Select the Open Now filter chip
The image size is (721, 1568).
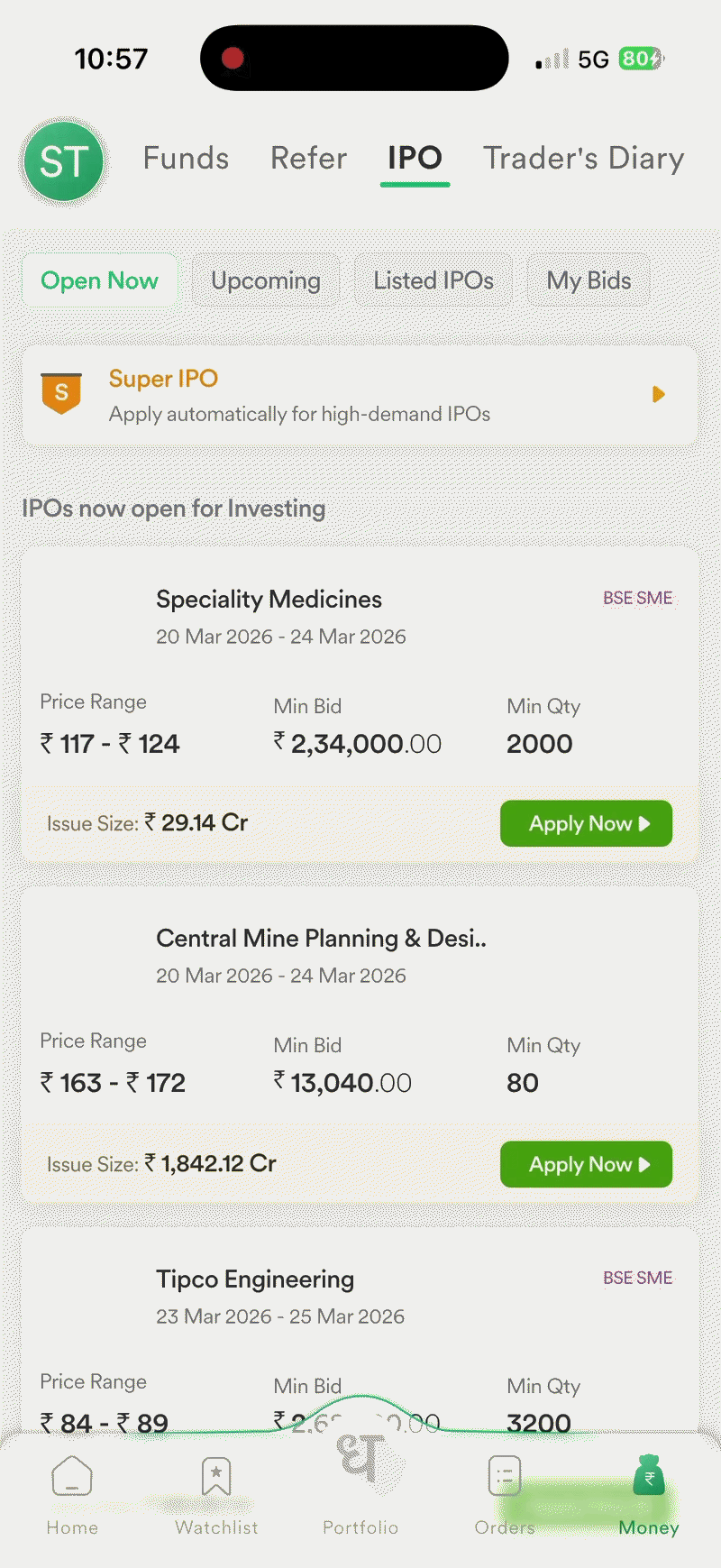pos(99,281)
